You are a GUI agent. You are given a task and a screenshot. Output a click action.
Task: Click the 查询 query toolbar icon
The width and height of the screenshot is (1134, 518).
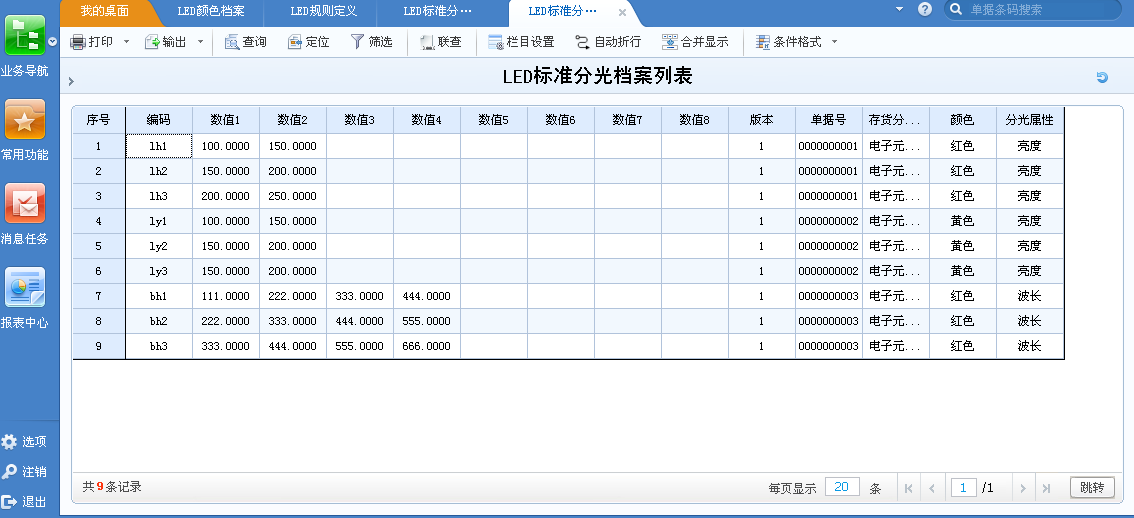point(232,42)
